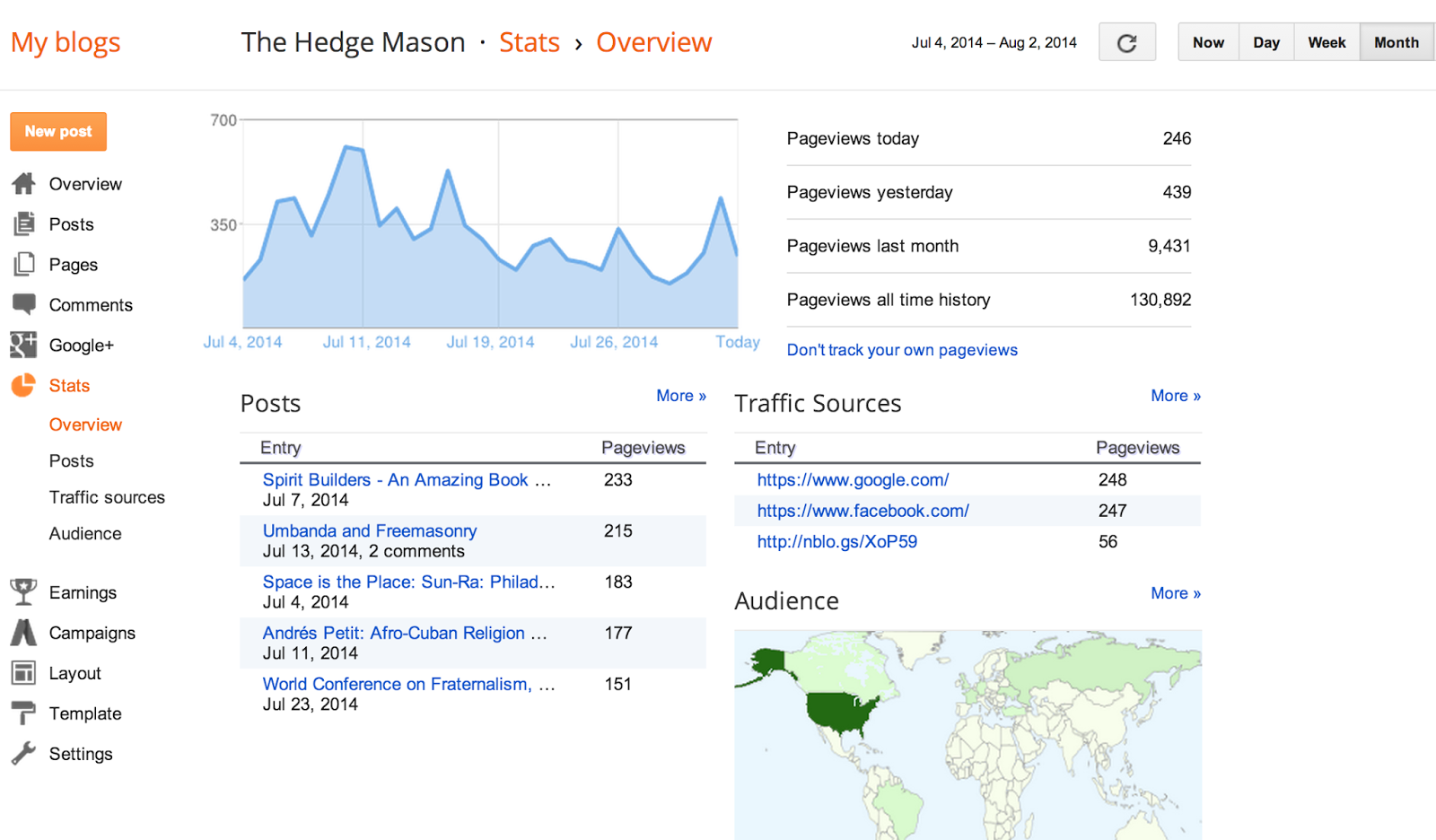Open the Posts document icon in the sidebar
Viewport: 1436px width, 840px height.
coord(23,223)
